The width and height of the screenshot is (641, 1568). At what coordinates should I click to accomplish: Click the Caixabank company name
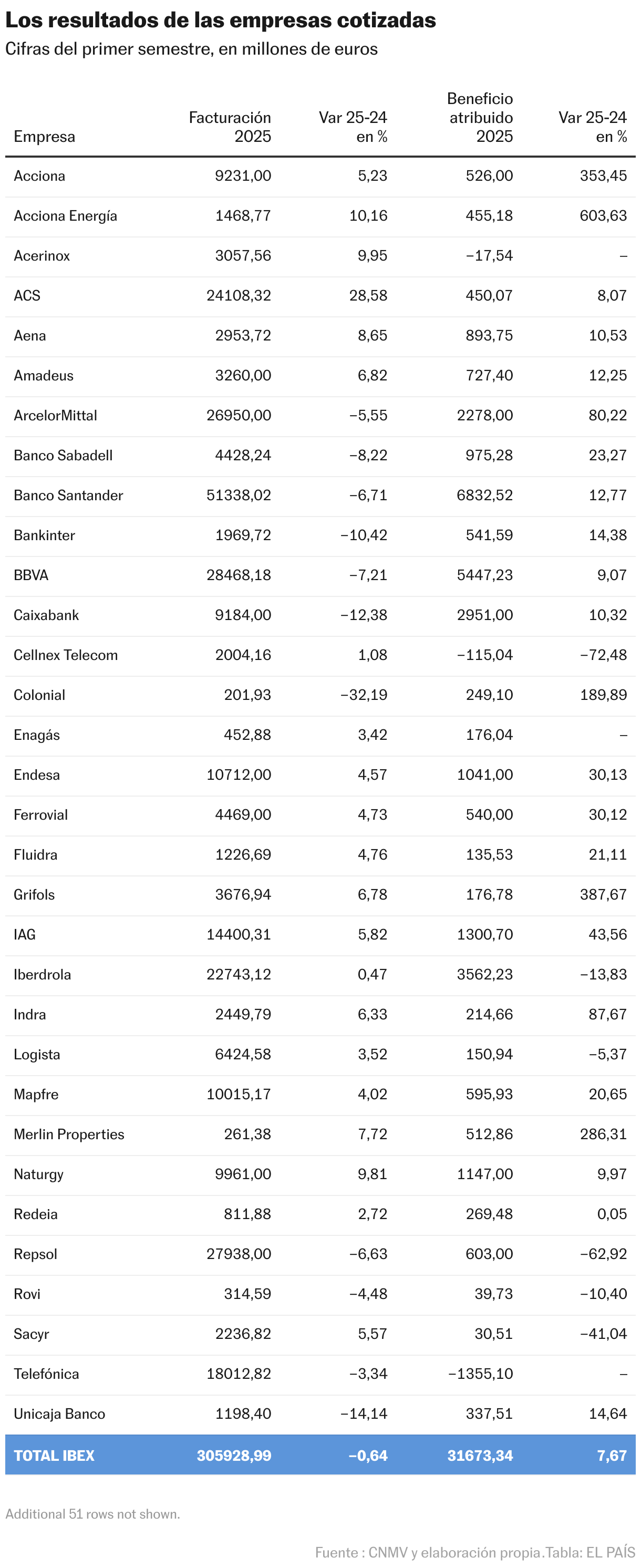tap(46, 615)
